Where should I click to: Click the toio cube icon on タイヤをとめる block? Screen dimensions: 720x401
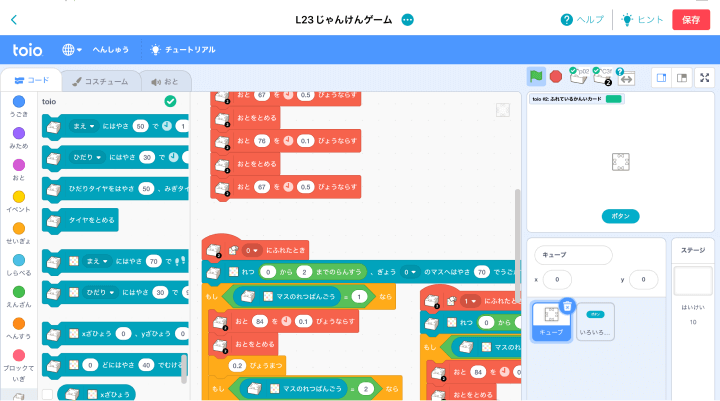coord(54,221)
